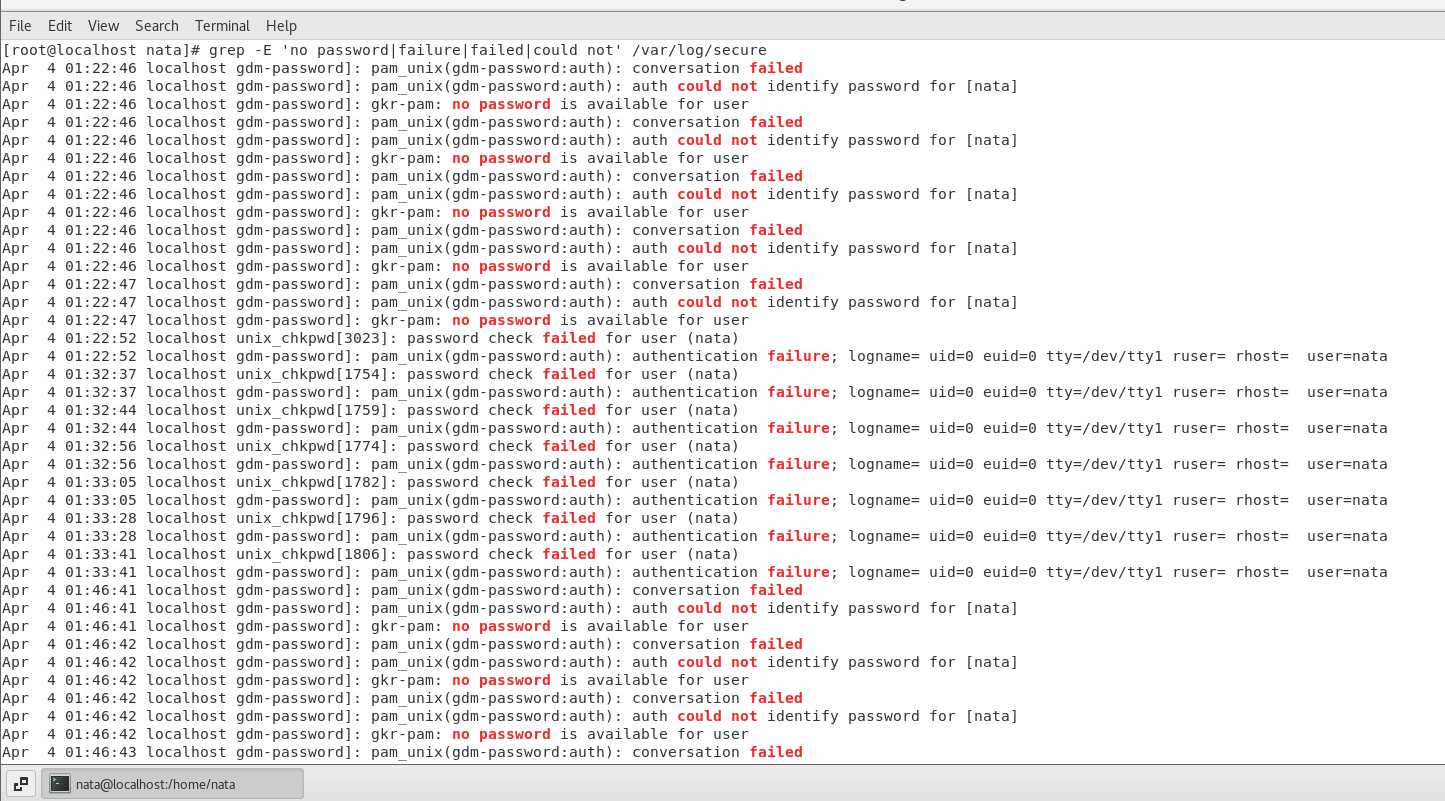Click the 01:46:41 'conversation failed' log line
This screenshot has width=1445, height=801.
pyautogui.click(x=402, y=590)
